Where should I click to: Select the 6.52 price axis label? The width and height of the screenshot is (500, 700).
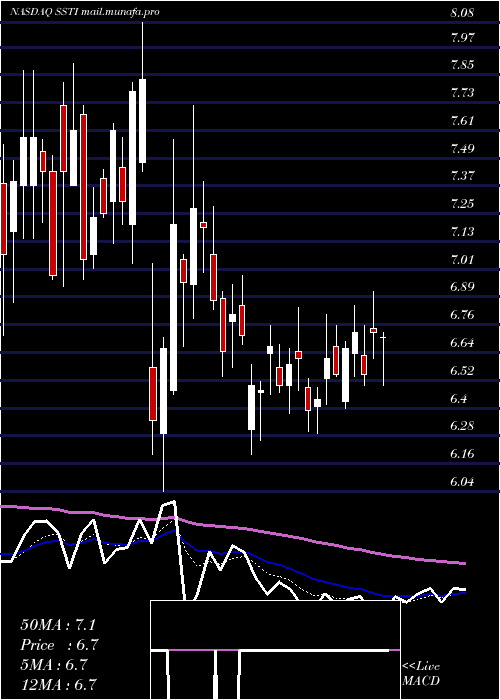pos(462,371)
